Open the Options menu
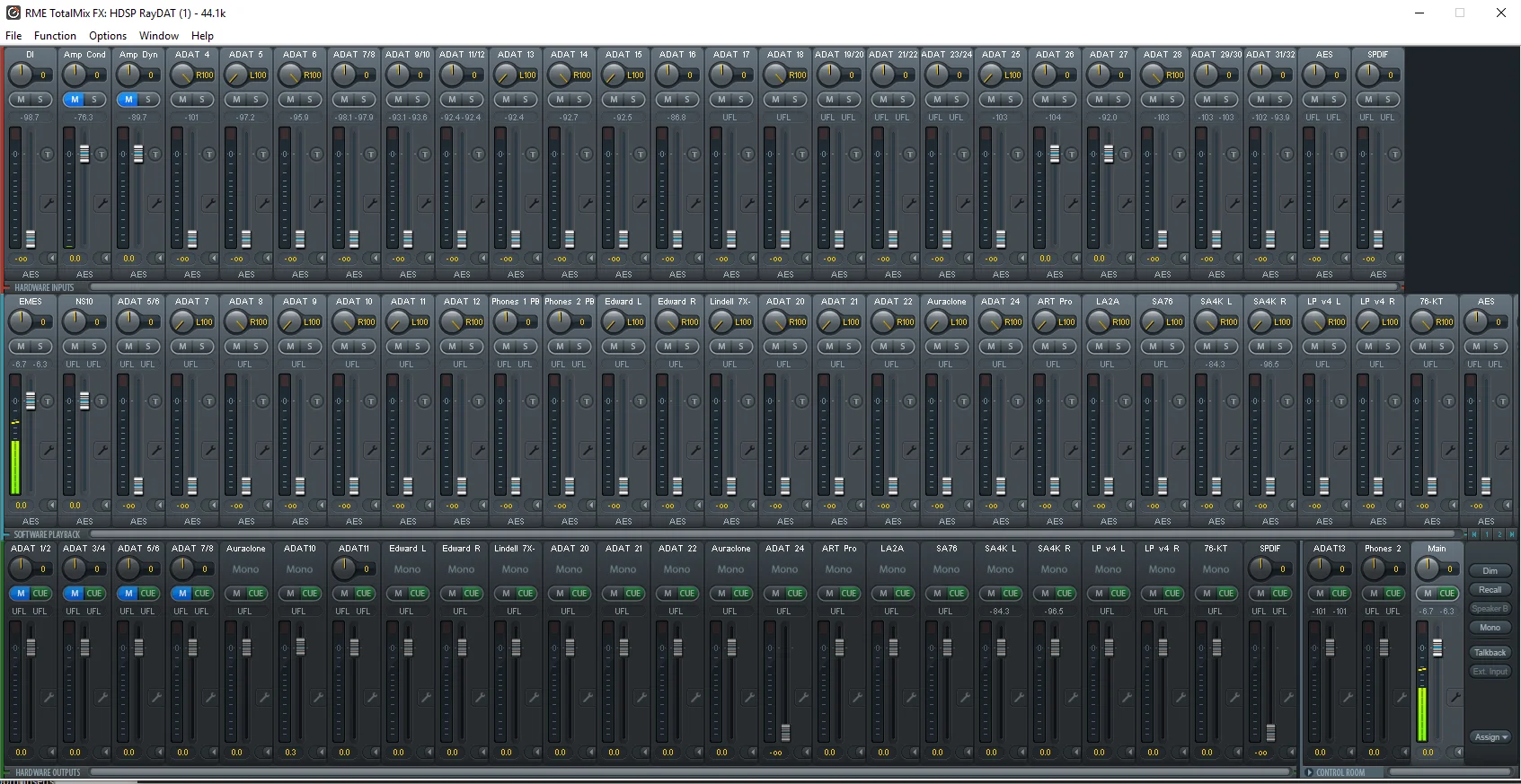This screenshot has height=784, width=1521. pyautogui.click(x=108, y=36)
